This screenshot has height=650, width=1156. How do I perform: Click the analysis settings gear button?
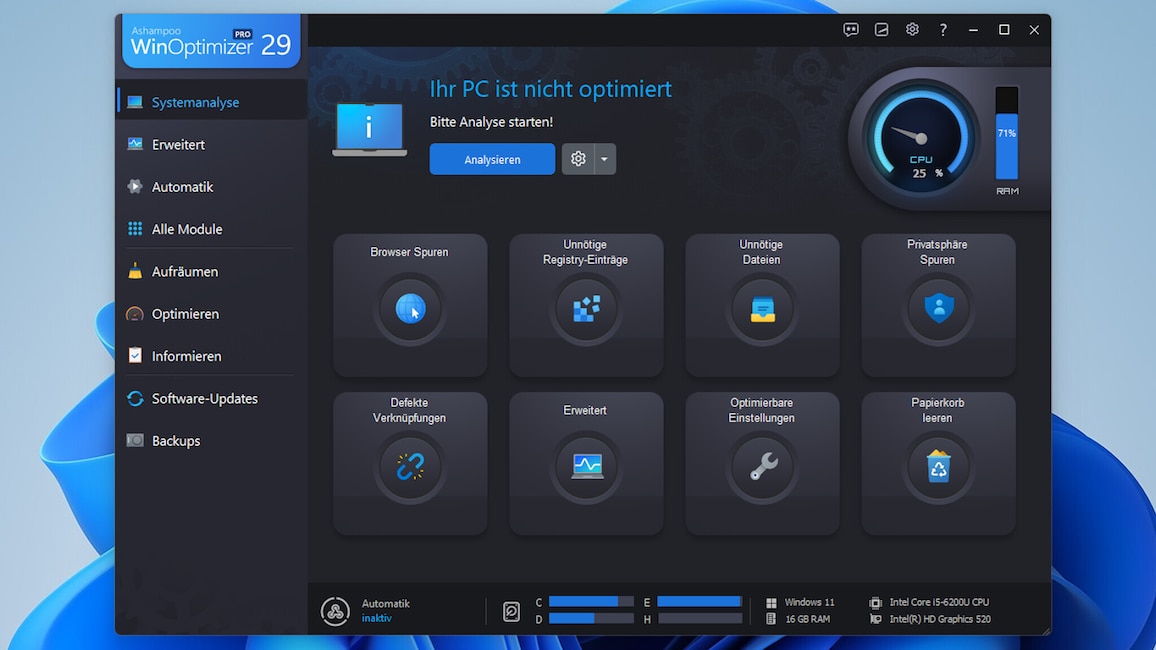[578, 158]
